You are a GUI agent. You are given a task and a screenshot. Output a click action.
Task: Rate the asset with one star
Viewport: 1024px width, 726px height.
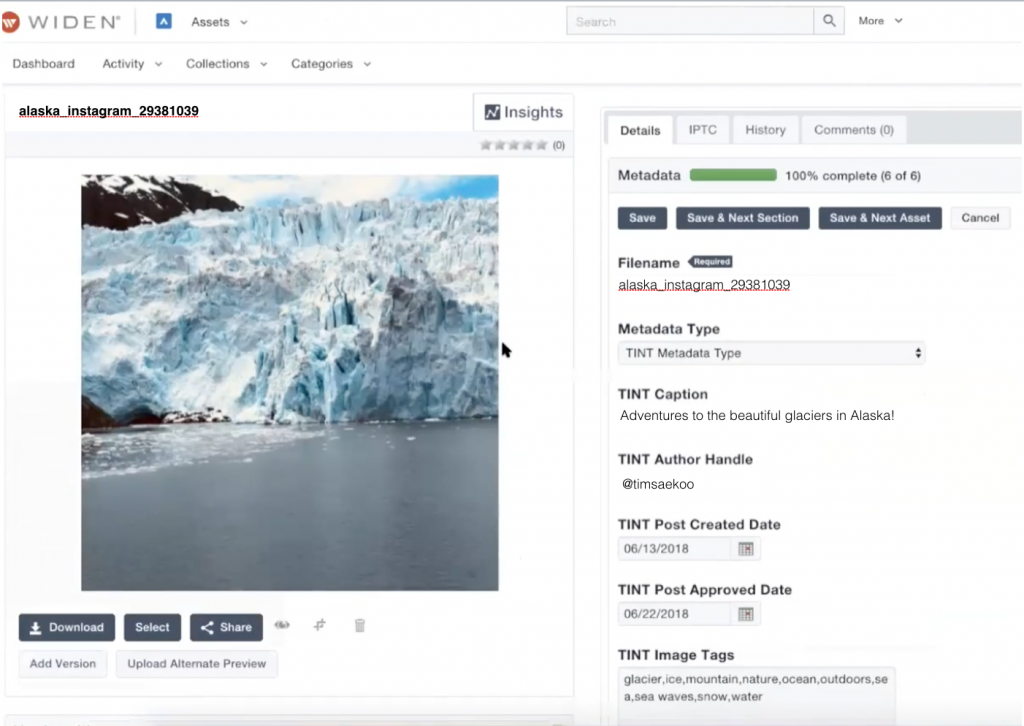[486, 145]
